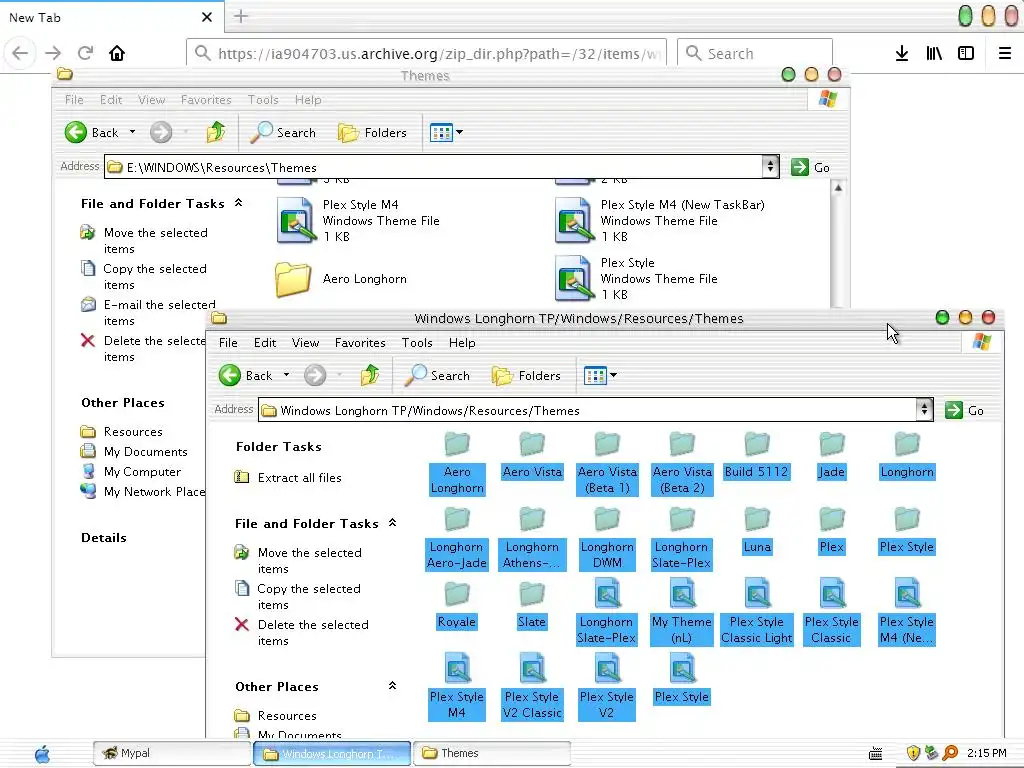Select the Royale folder
The image size is (1024, 768).
coord(456,606)
